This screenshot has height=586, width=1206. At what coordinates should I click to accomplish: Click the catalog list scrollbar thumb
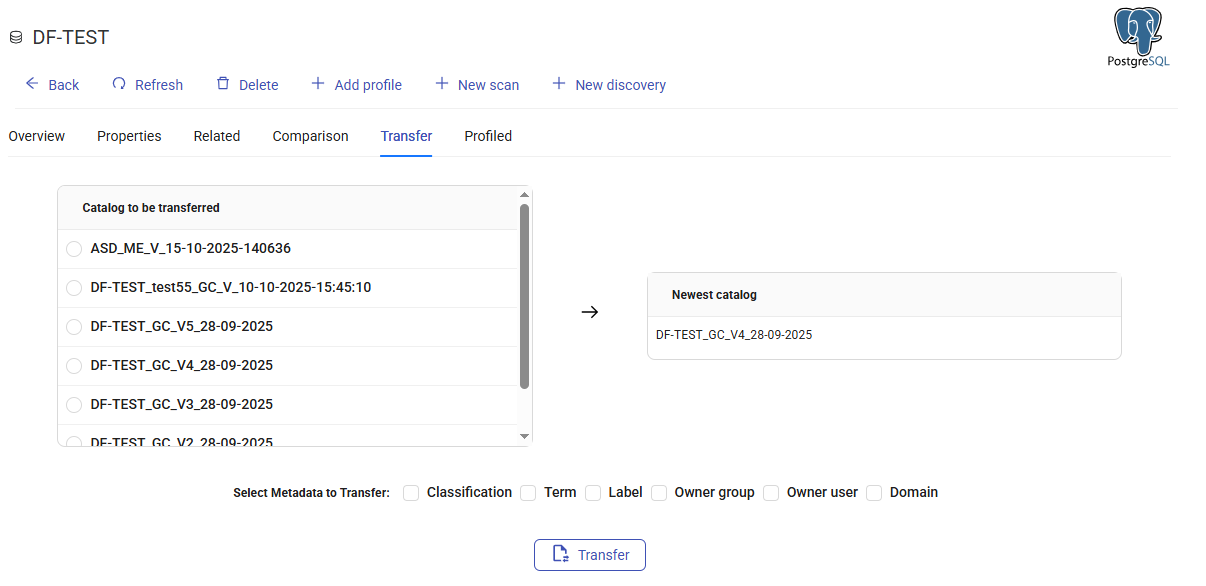[524, 296]
